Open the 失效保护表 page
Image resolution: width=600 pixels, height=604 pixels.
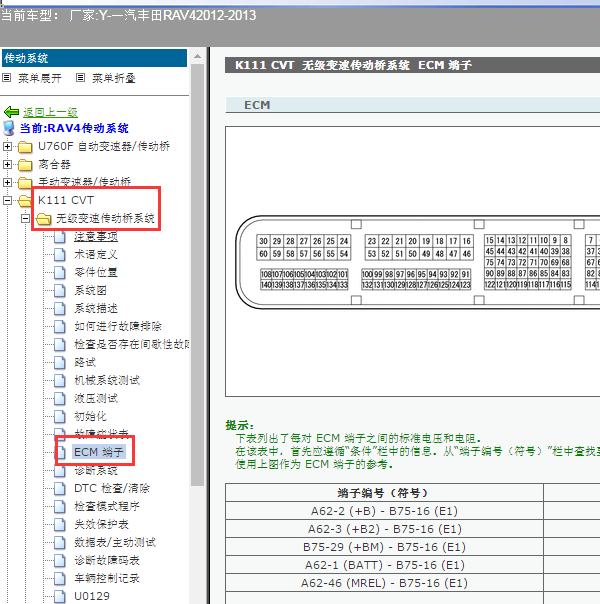[101, 524]
